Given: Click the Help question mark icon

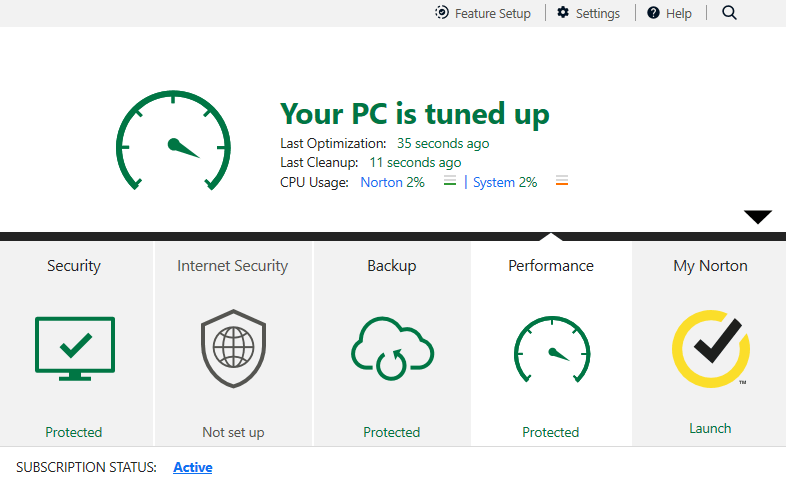Looking at the screenshot, I should tap(653, 13).
